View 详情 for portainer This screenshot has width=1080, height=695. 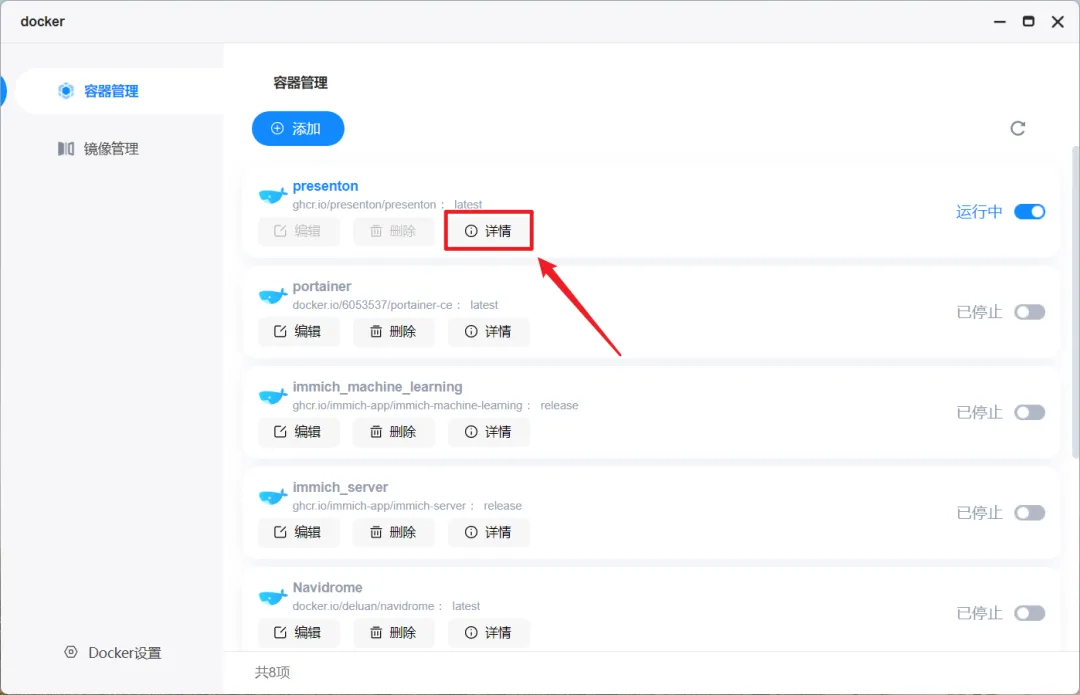click(x=488, y=331)
